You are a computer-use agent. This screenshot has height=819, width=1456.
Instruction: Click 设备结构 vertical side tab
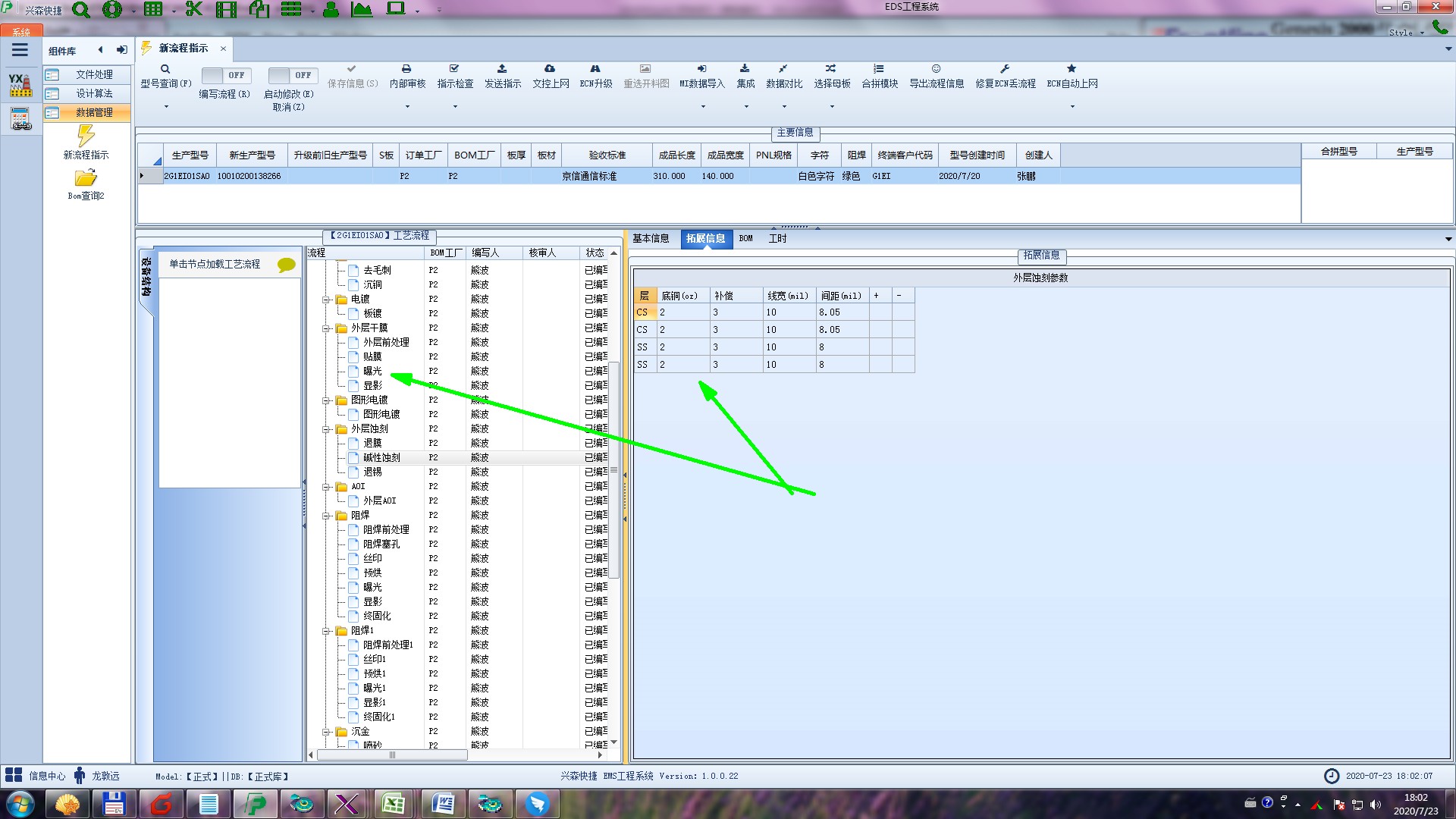coord(146,277)
